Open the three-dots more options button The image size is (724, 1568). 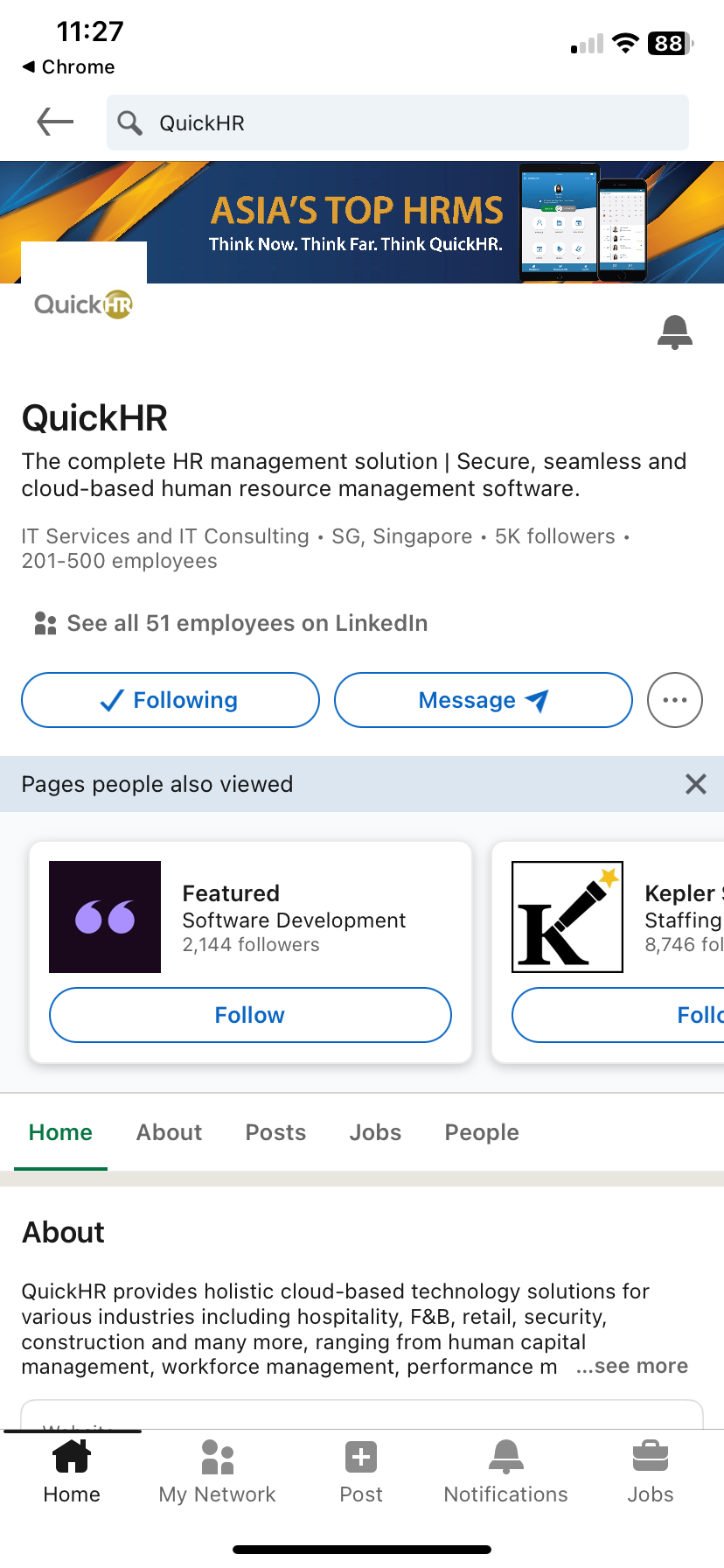tap(674, 700)
